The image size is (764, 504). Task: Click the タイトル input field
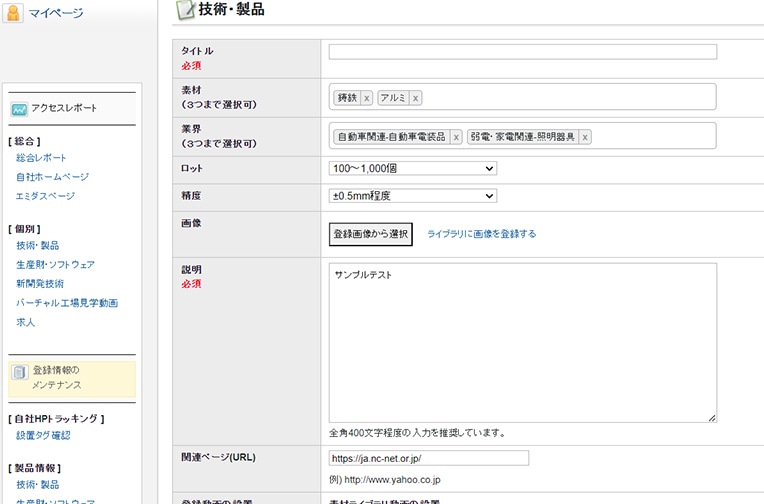(522, 52)
